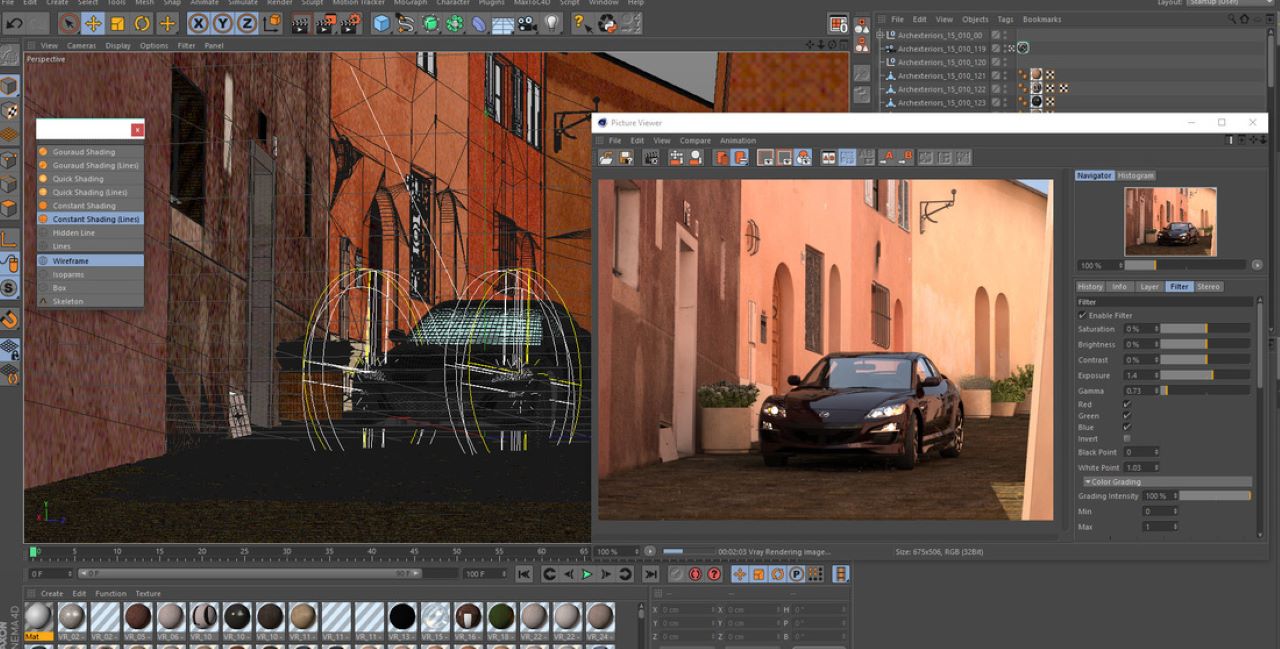1280x649 pixels.
Task: Toggle Green channel checkbox
Action: (1127, 416)
